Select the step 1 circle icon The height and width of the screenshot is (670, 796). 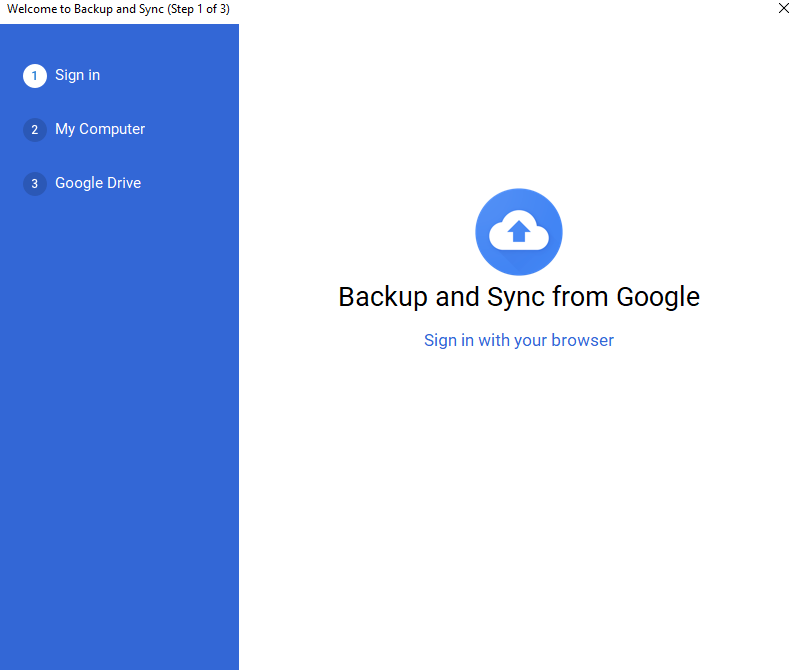click(x=35, y=76)
